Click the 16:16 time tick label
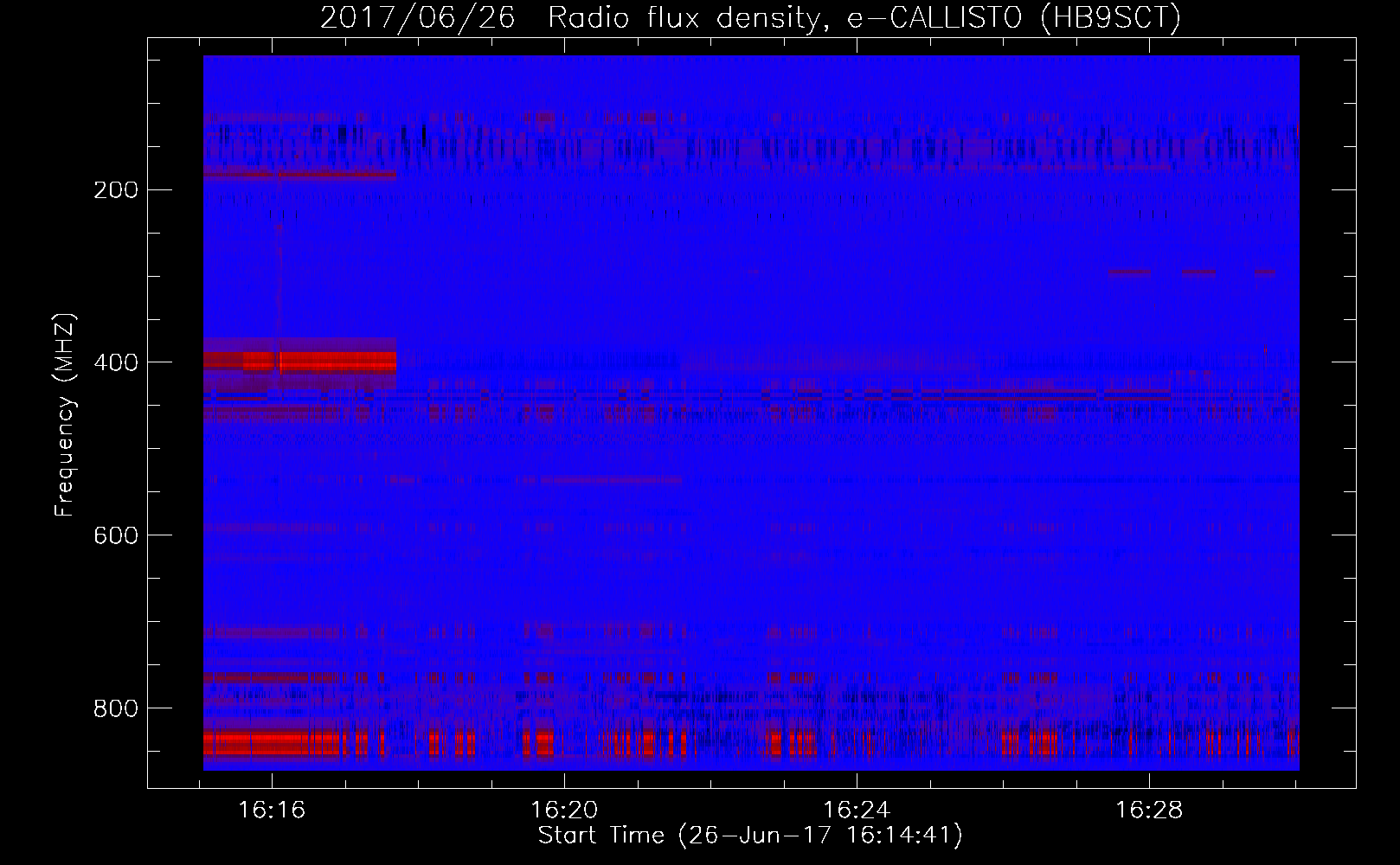The width and height of the screenshot is (1400, 865). [x=272, y=811]
